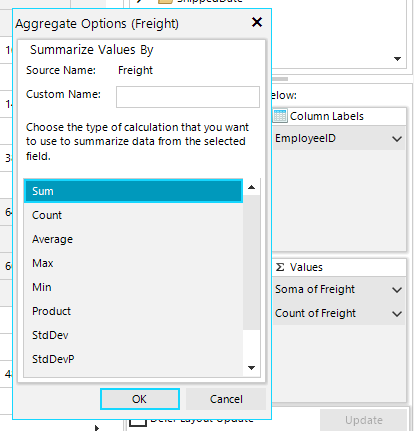Close the Aggregate Options dialog
The height and width of the screenshot is (431, 414).
[257, 22]
